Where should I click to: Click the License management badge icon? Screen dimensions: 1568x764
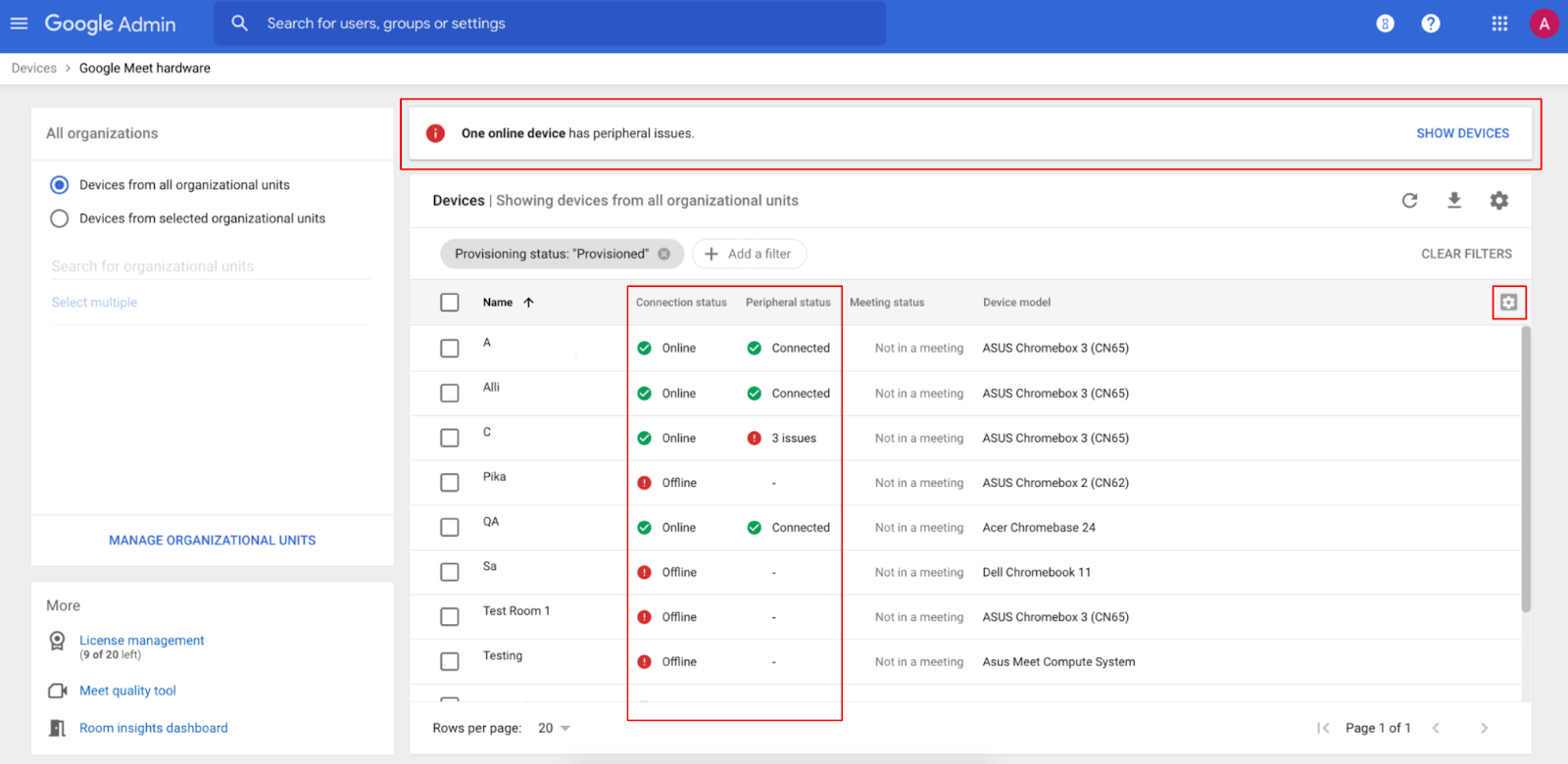click(x=58, y=641)
